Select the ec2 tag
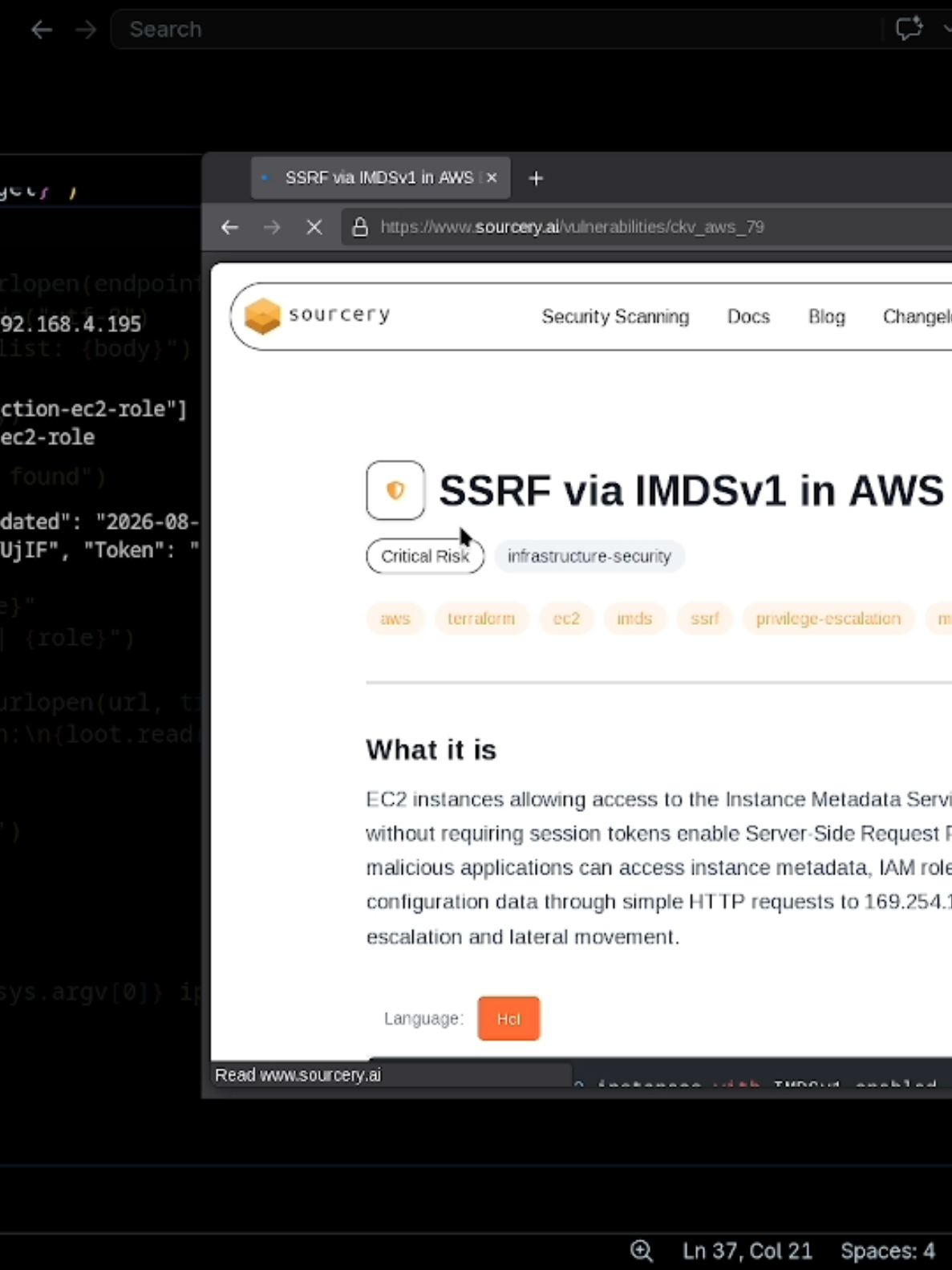 tap(566, 619)
